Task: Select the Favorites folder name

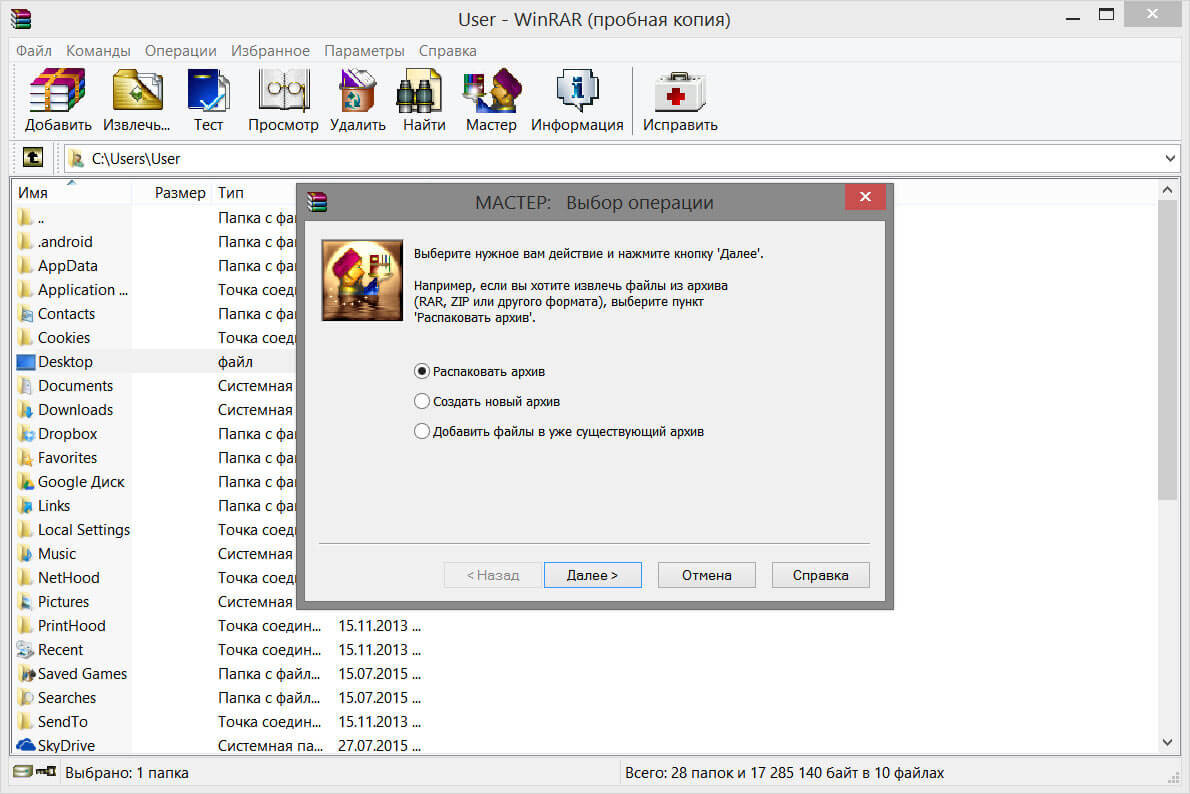Action: (x=68, y=458)
